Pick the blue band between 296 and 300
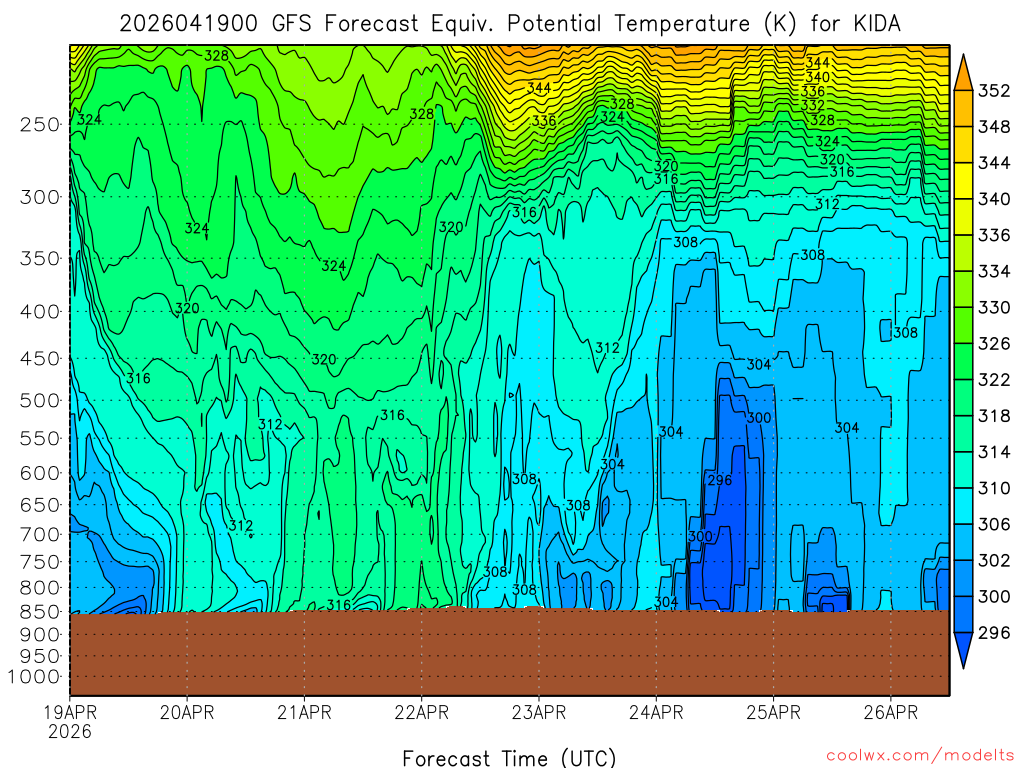The height and width of the screenshot is (768, 1024). [963, 615]
